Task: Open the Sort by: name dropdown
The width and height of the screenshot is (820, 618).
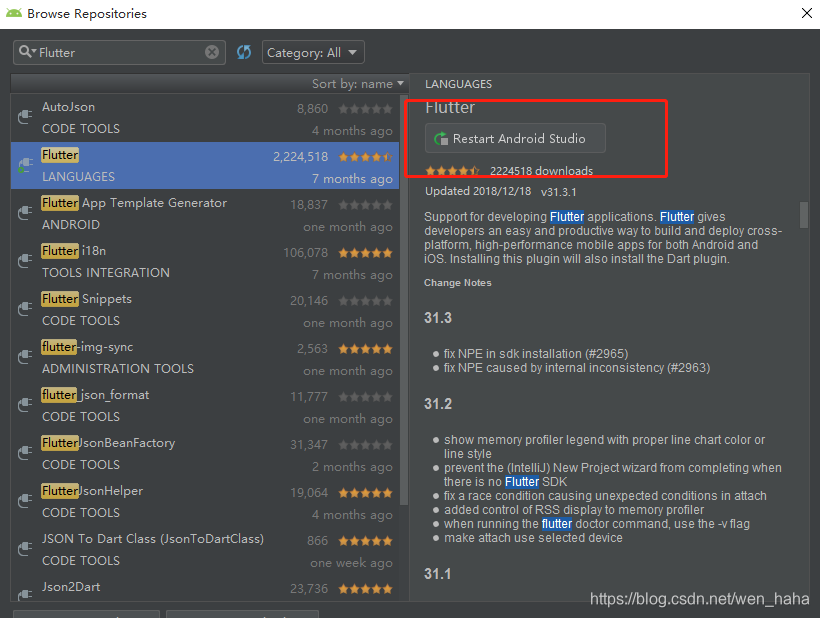Action: tap(358, 84)
